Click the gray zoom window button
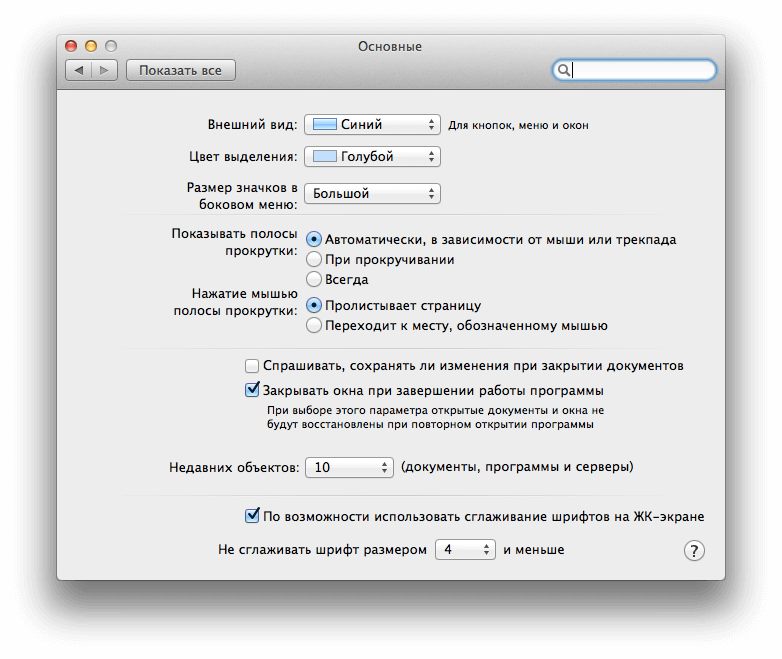Viewport: 782px width, 659px height. point(111,46)
